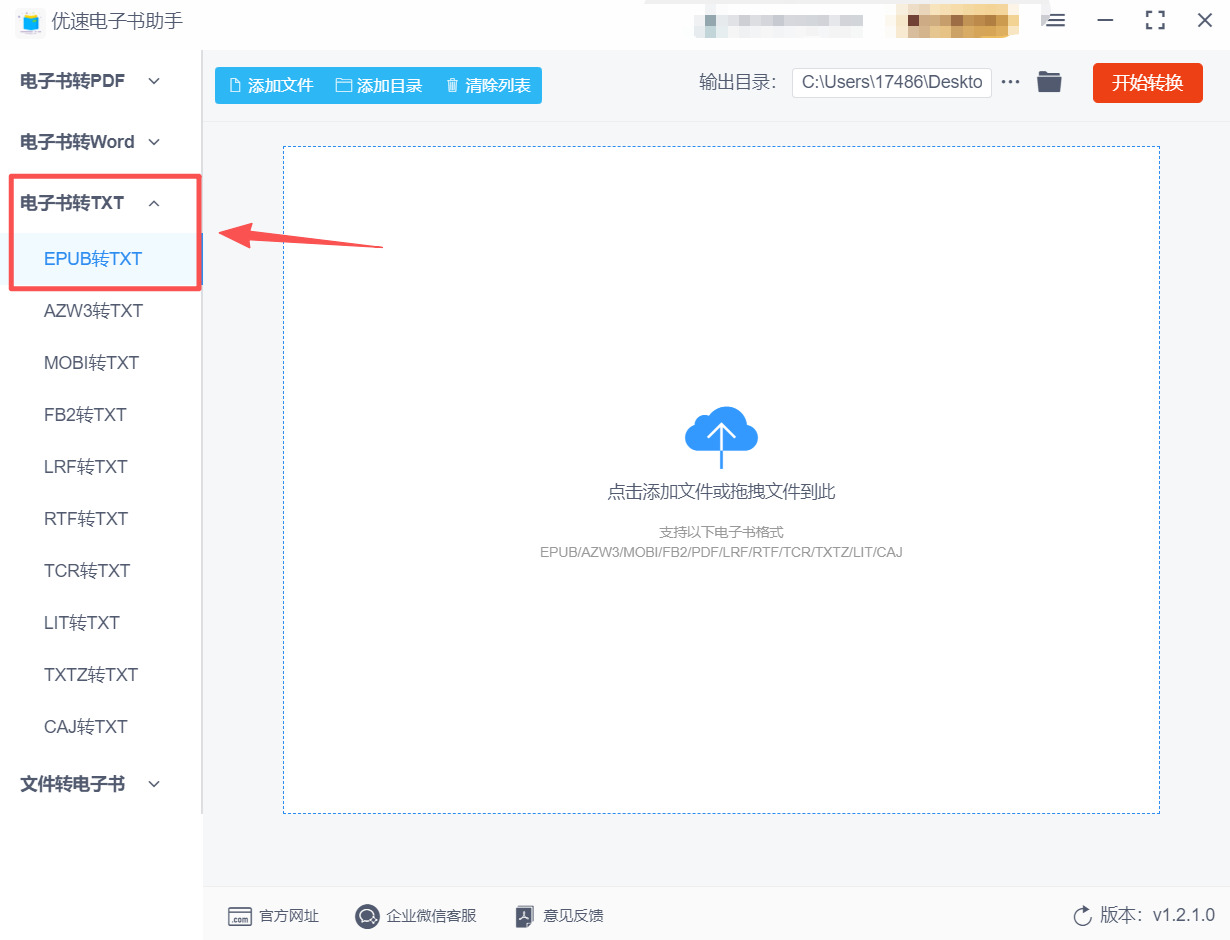The image size is (1230, 940).
Task: Select the MOBI转TXT conversion mode
Action: coord(91,362)
